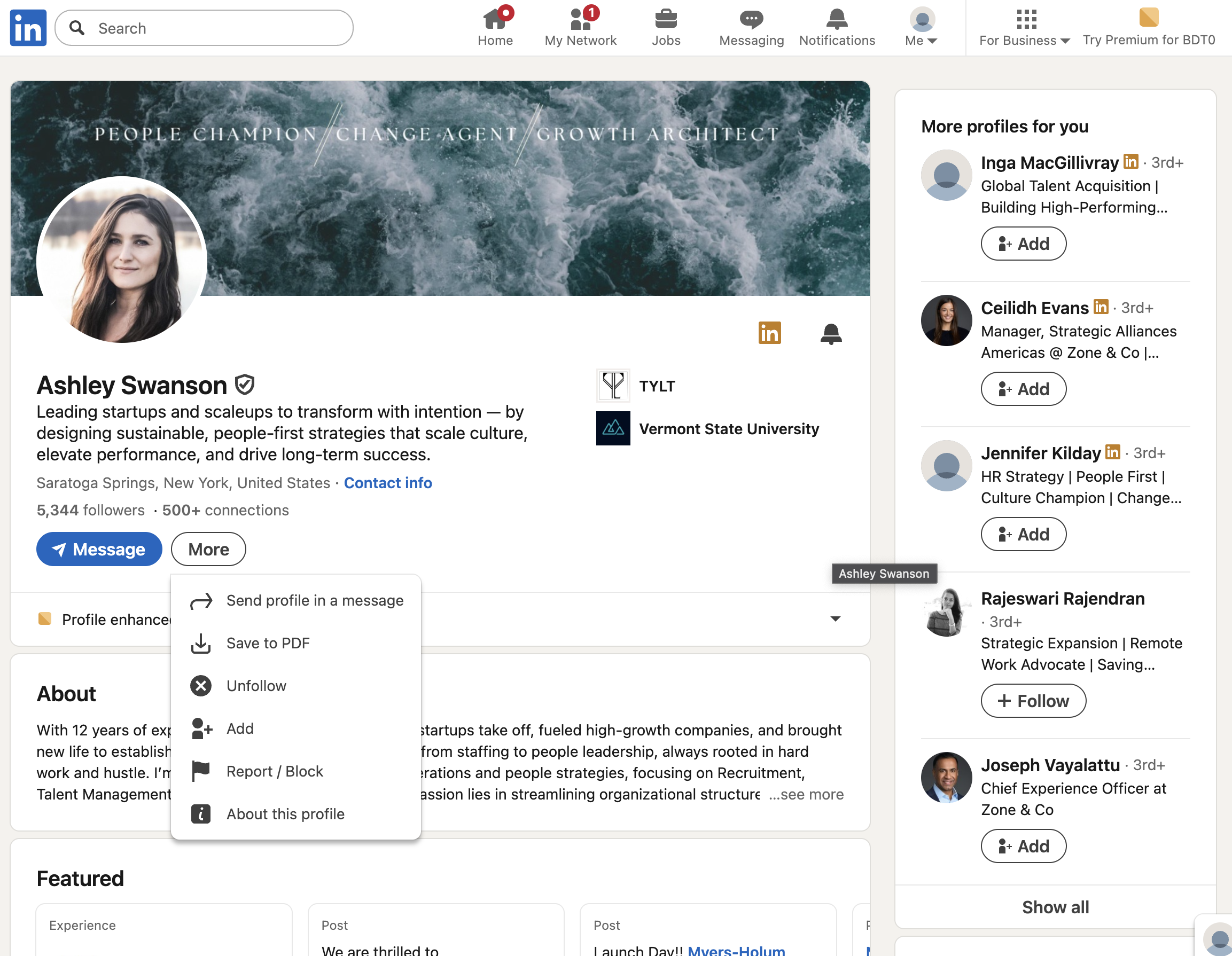This screenshot has height=956, width=1232.
Task: Add Jennifer Kilday as a connection
Action: [x=1023, y=534]
